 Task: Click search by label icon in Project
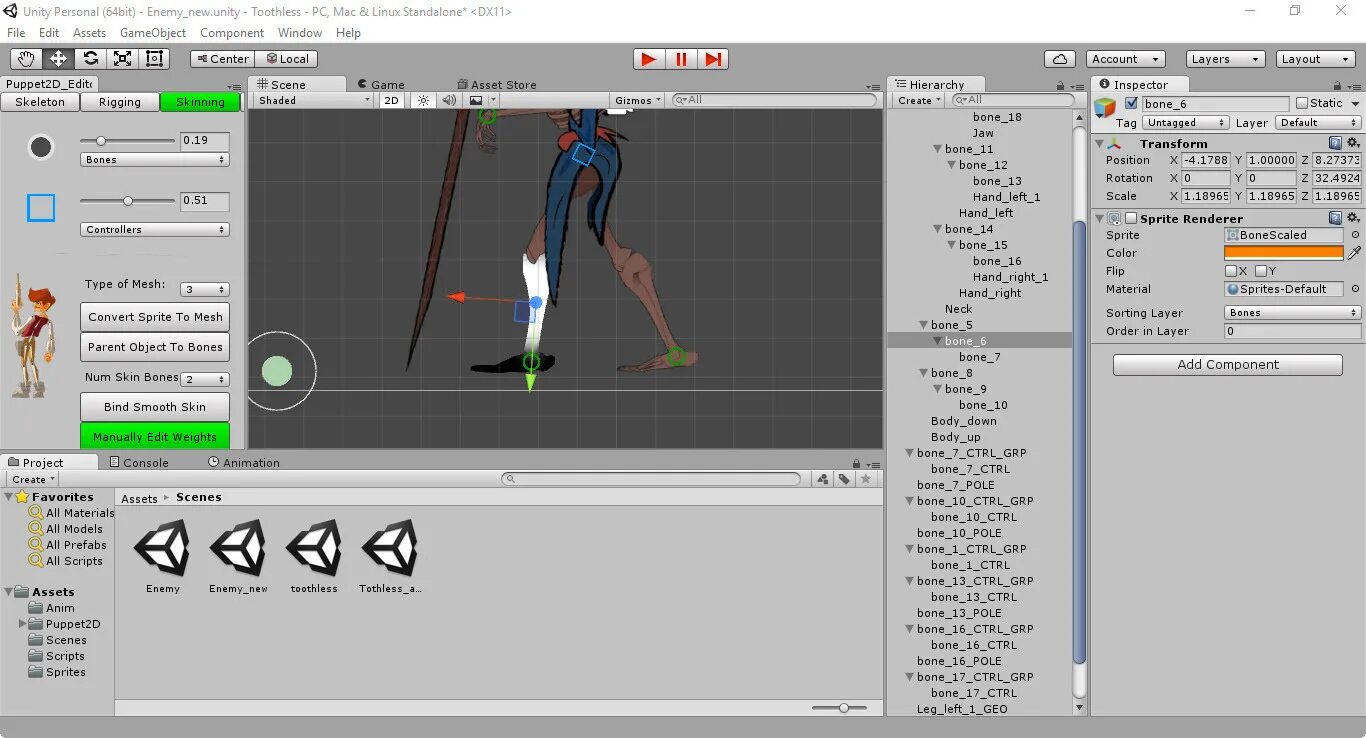844,479
